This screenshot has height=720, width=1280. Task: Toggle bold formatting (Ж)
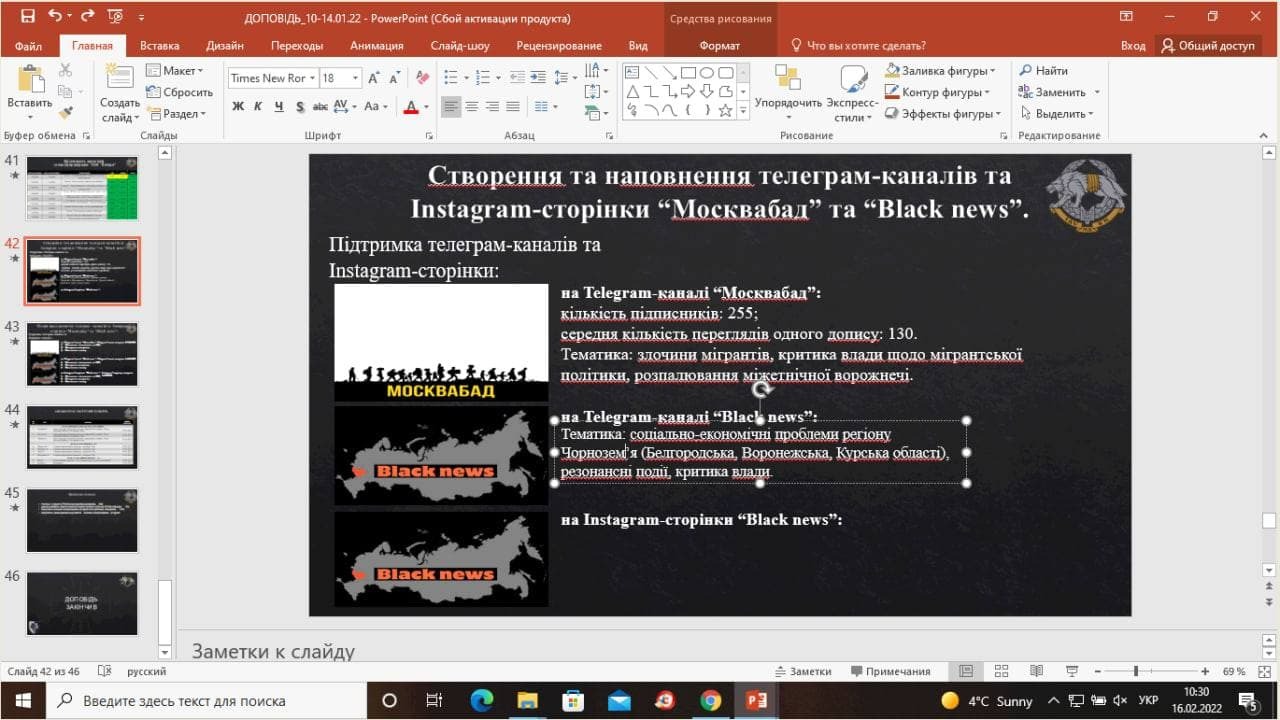coord(238,107)
